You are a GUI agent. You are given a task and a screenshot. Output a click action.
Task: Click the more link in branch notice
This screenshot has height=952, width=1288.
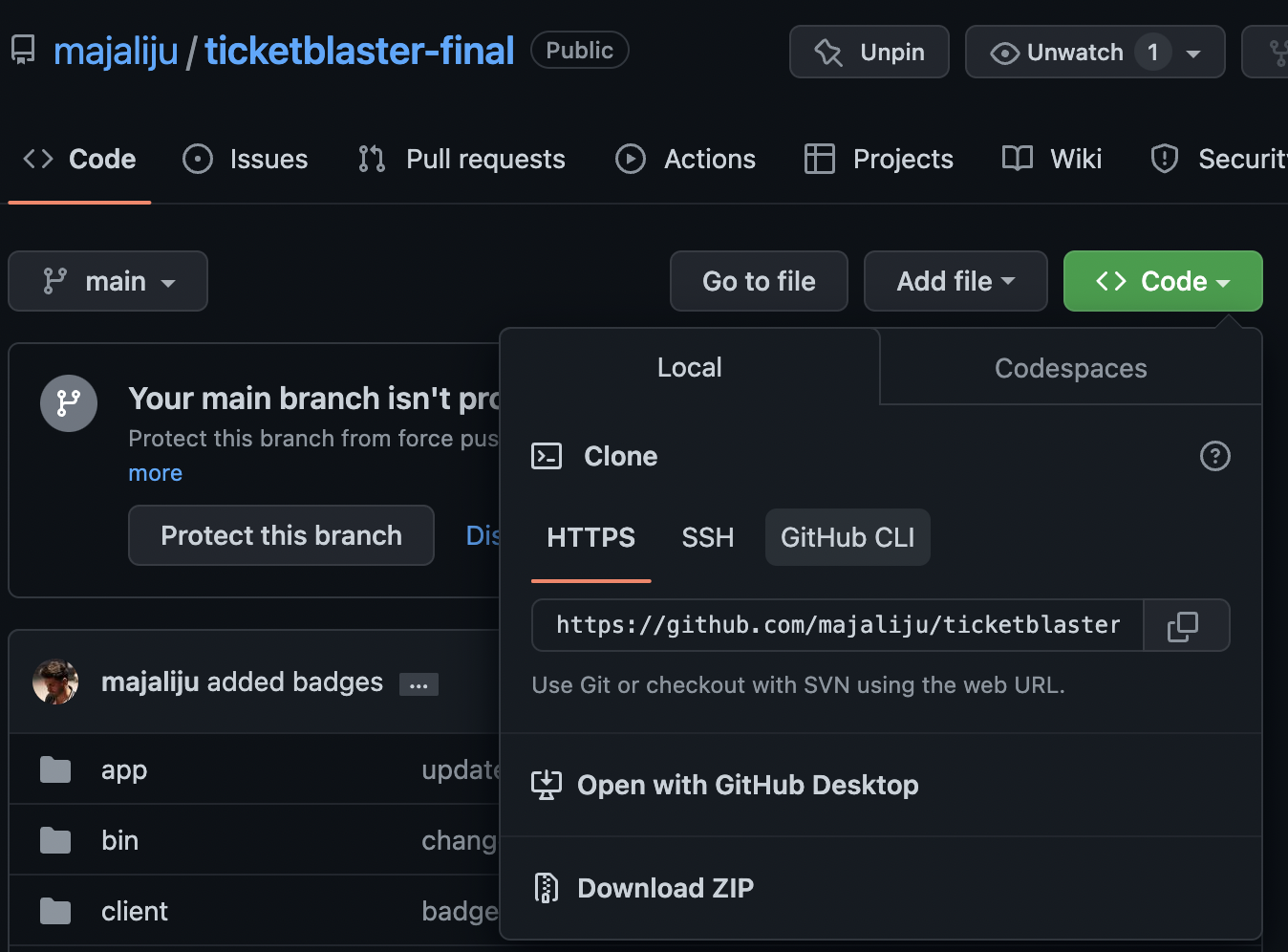click(155, 473)
